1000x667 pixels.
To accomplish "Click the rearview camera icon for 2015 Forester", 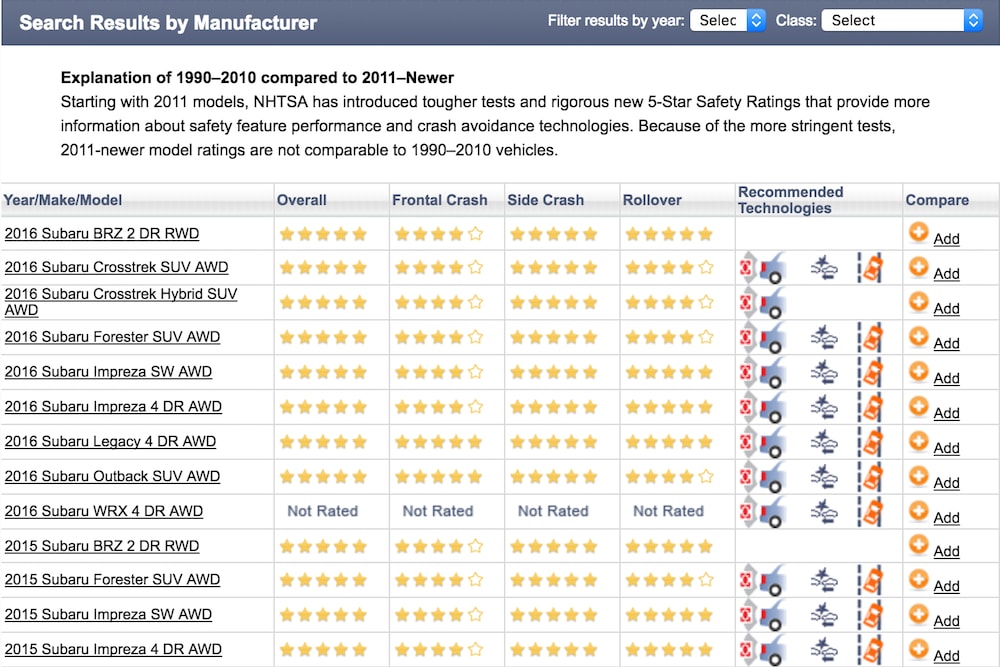I will 762,580.
